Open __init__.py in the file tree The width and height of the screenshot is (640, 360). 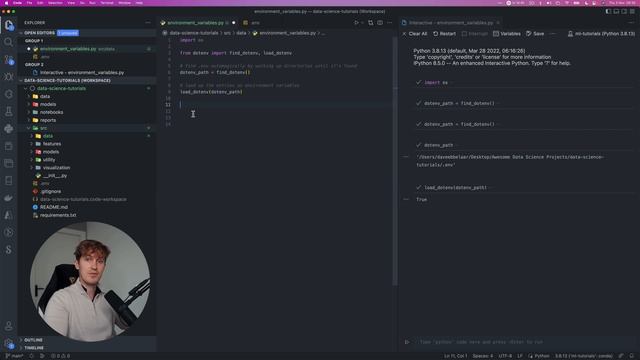pyautogui.click(x=55, y=176)
